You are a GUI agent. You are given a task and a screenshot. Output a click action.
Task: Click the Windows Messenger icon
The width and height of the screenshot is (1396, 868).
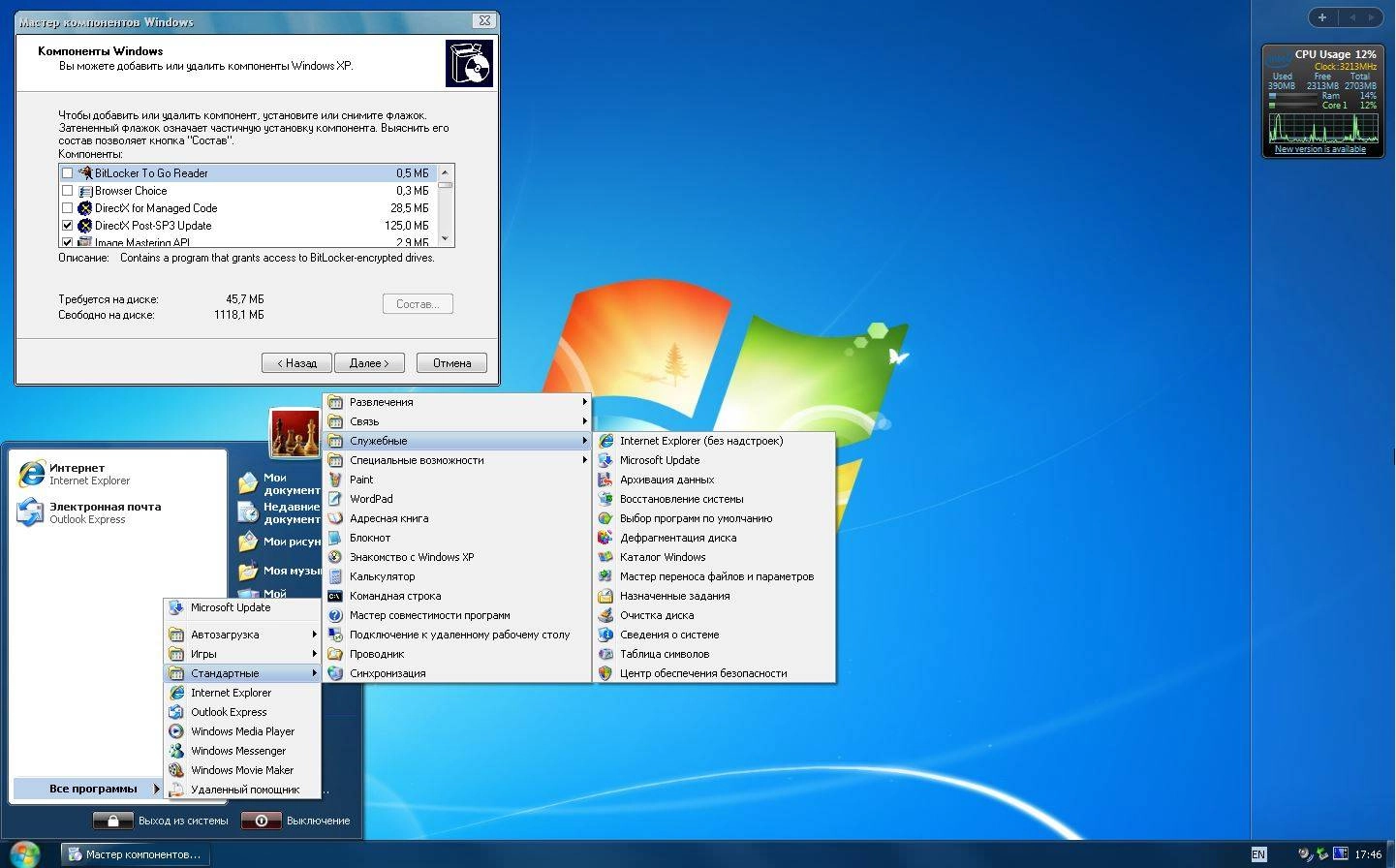[x=176, y=751]
